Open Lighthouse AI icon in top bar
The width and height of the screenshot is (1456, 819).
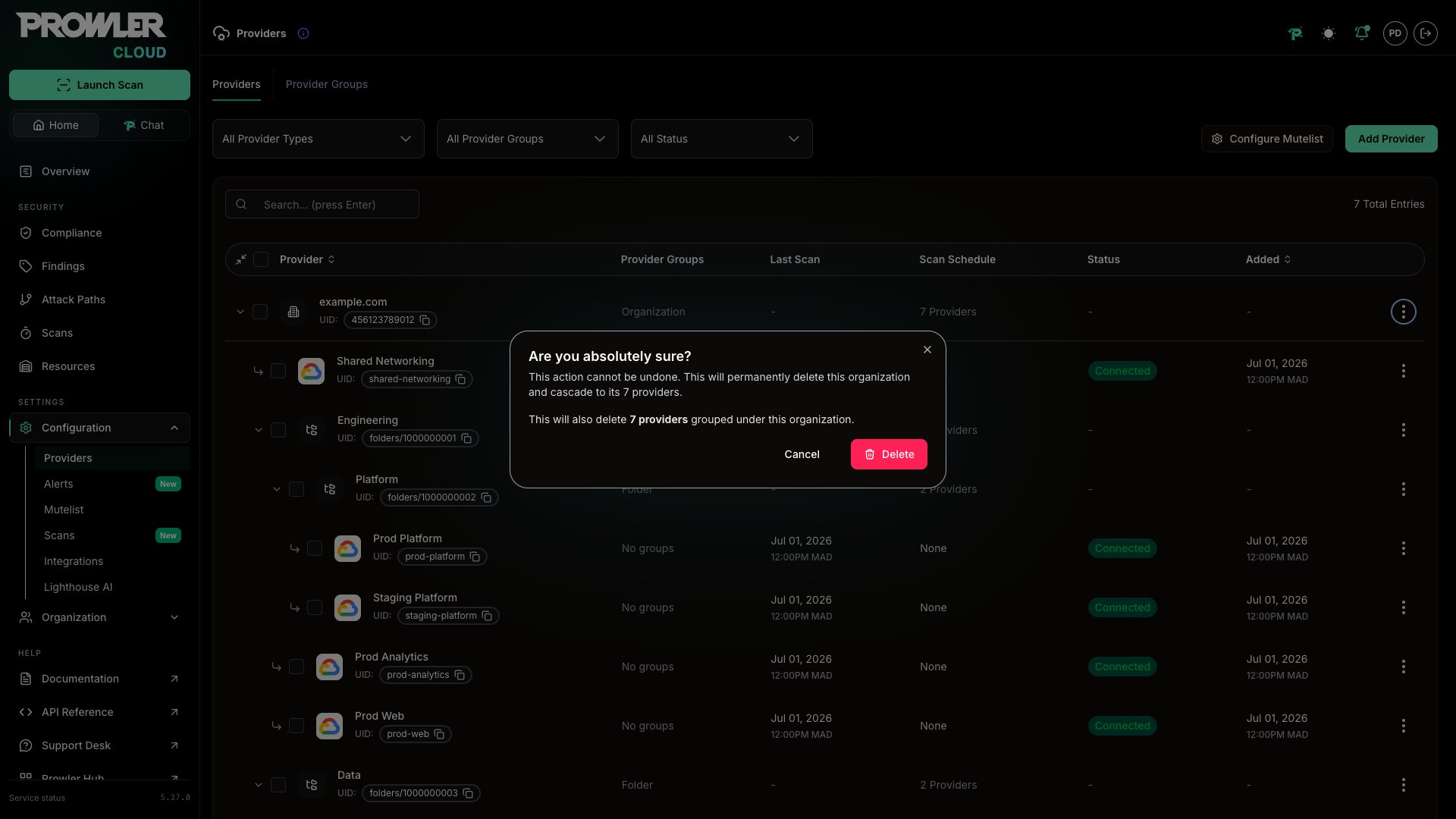pyautogui.click(x=1295, y=33)
